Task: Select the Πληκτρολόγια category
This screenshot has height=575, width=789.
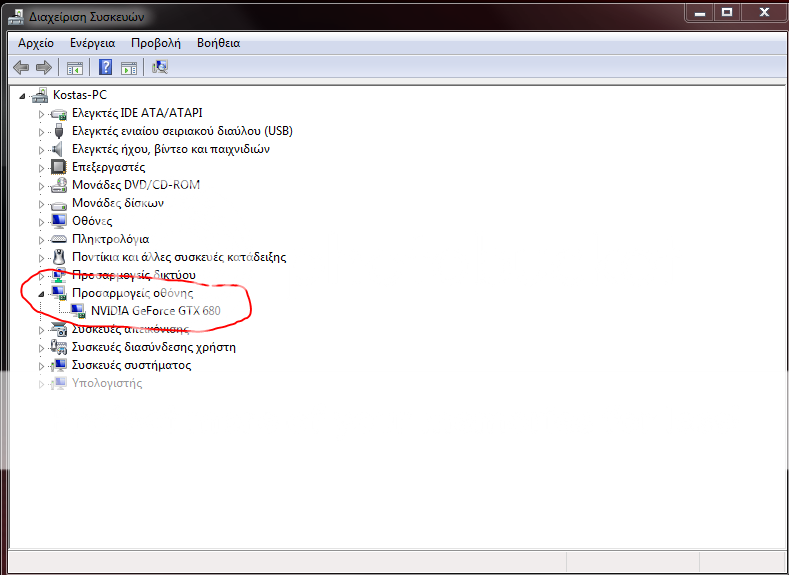Action: [x=110, y=239]
